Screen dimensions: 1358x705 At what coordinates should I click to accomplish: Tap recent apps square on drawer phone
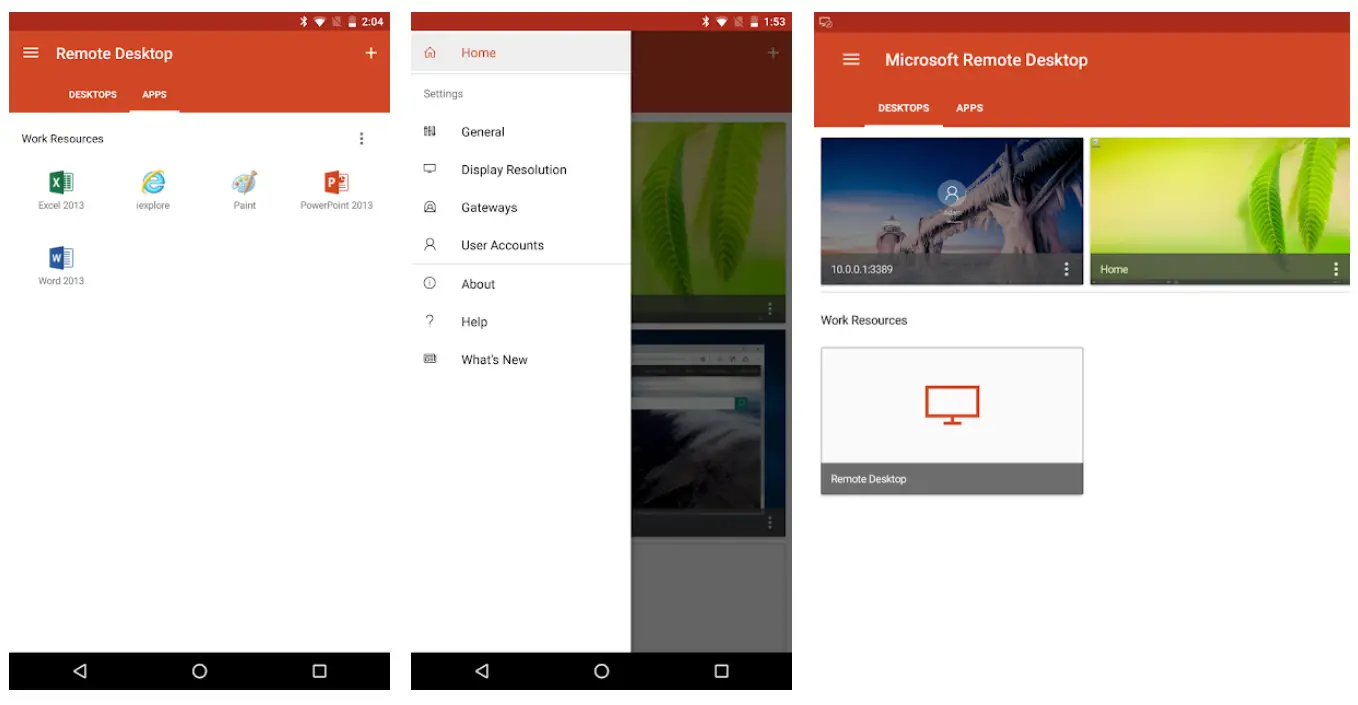coord(721,671)
